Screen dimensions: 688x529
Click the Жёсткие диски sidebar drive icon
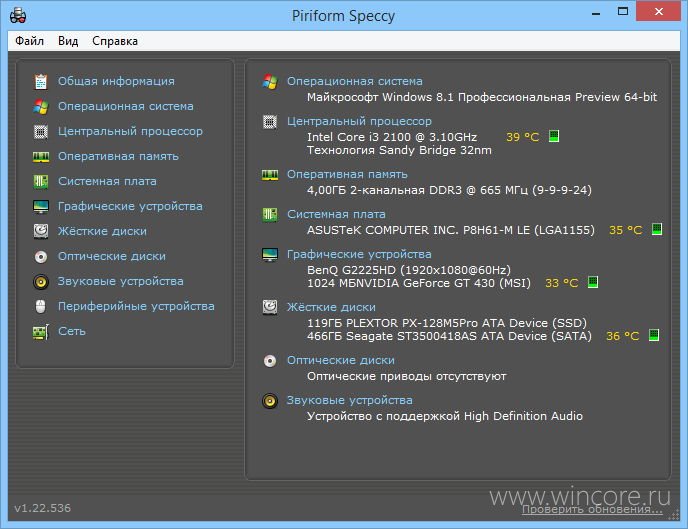[x=41, y=231]
